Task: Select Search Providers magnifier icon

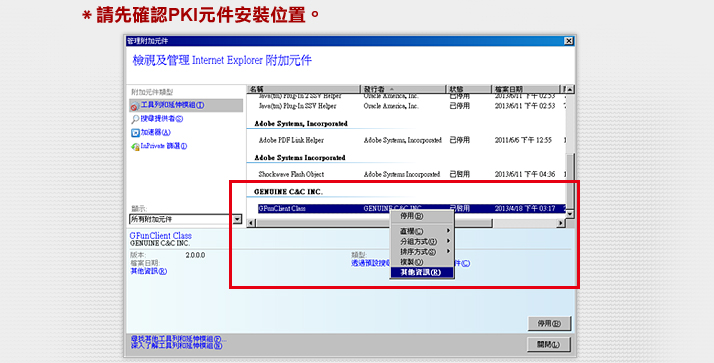Action: 135,119
